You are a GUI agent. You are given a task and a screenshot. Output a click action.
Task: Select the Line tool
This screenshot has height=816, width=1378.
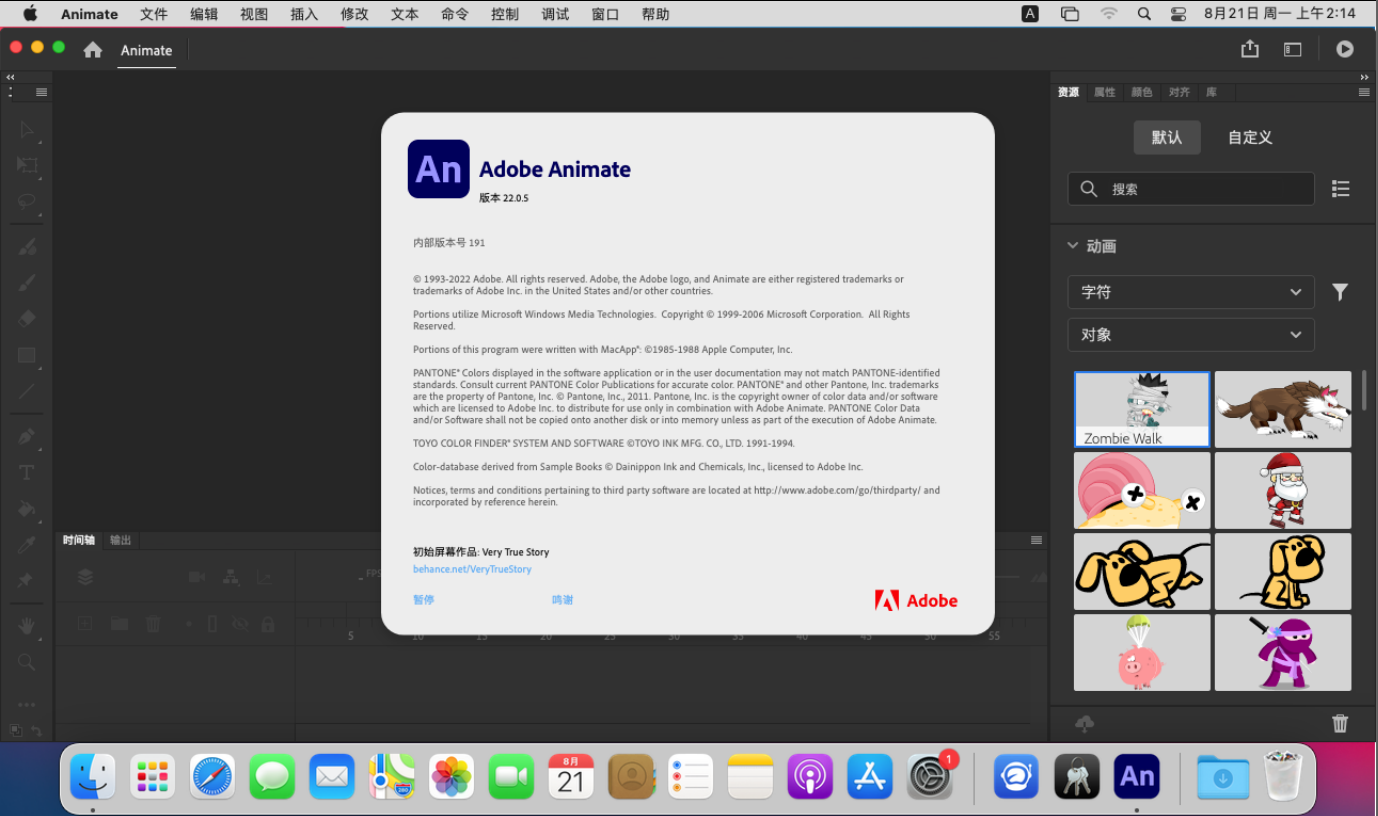(x=27, y=391)
